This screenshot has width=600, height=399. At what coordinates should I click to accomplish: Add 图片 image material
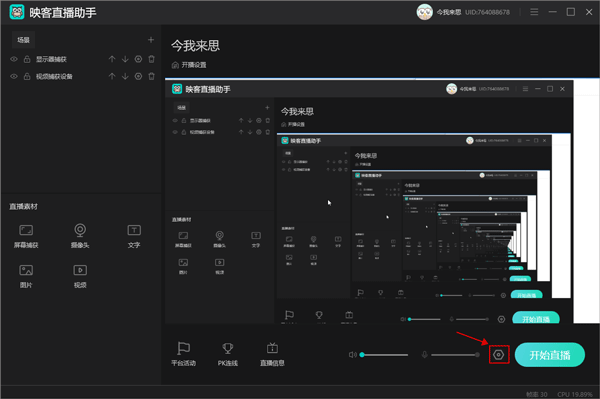(26, 276)
